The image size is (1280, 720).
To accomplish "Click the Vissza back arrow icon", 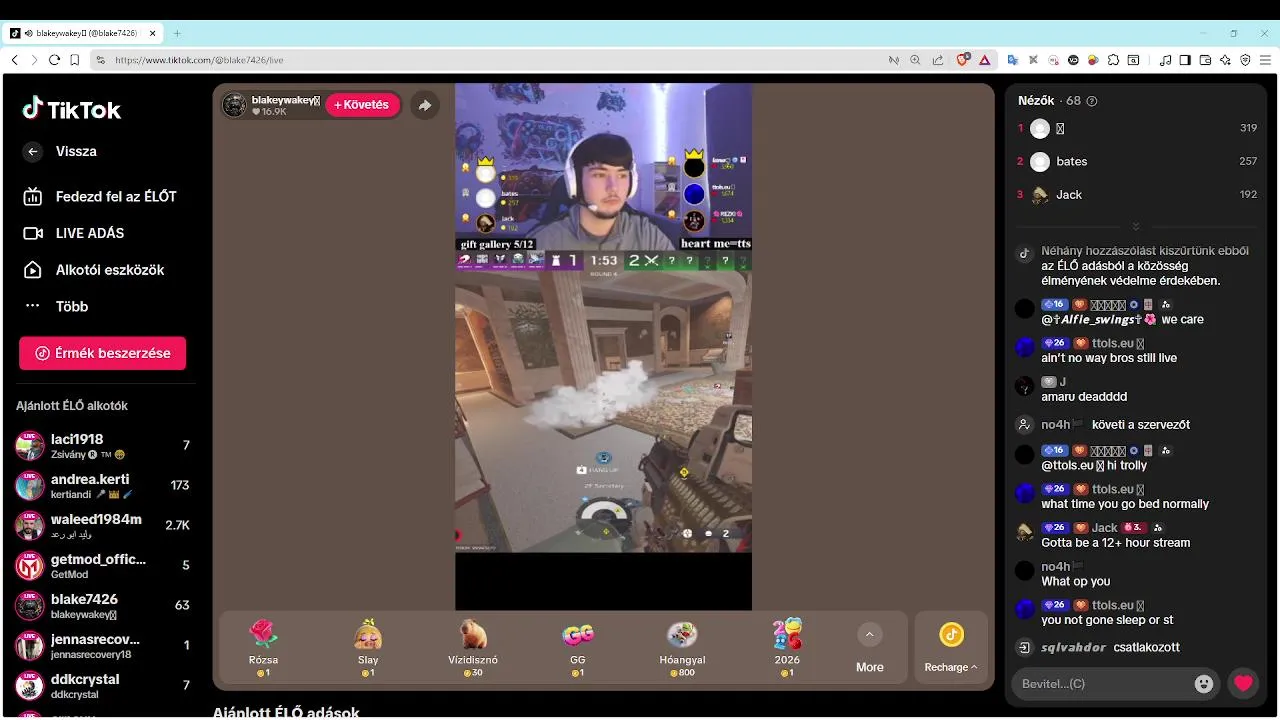I will (x=33, y=151).
